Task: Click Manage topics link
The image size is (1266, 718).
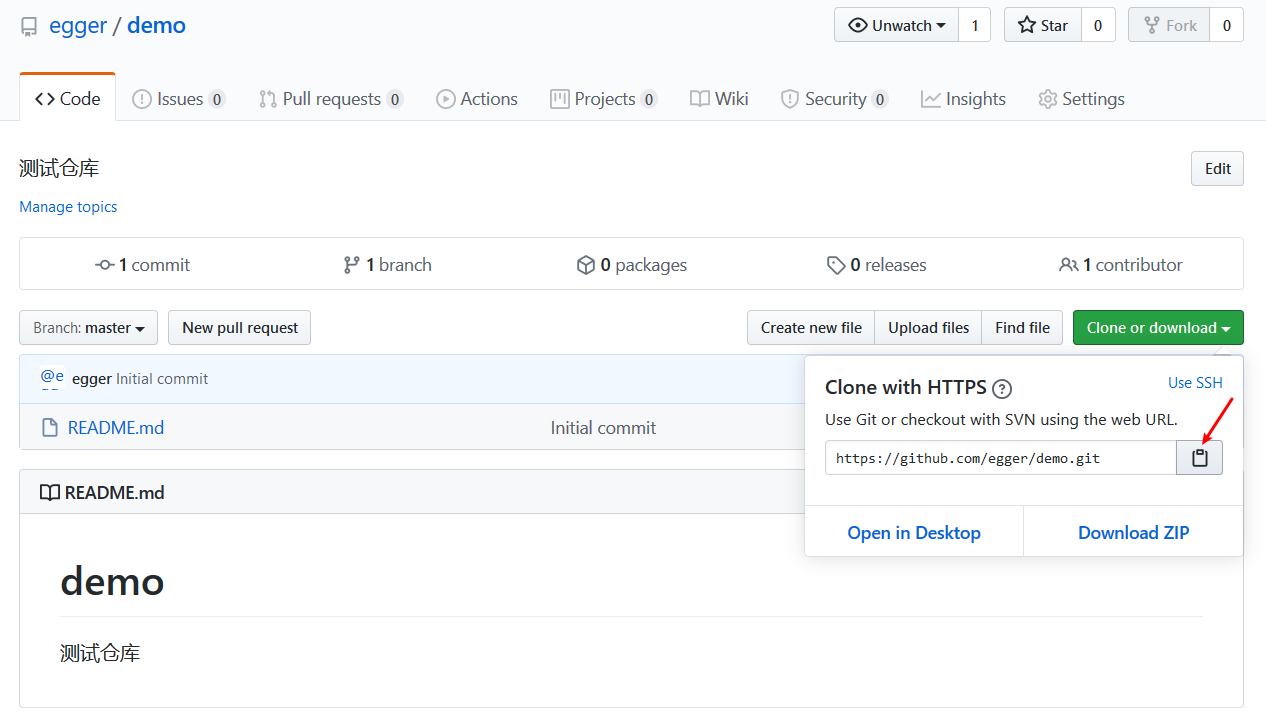Action: pyautogui.click(x=68, y=207)
